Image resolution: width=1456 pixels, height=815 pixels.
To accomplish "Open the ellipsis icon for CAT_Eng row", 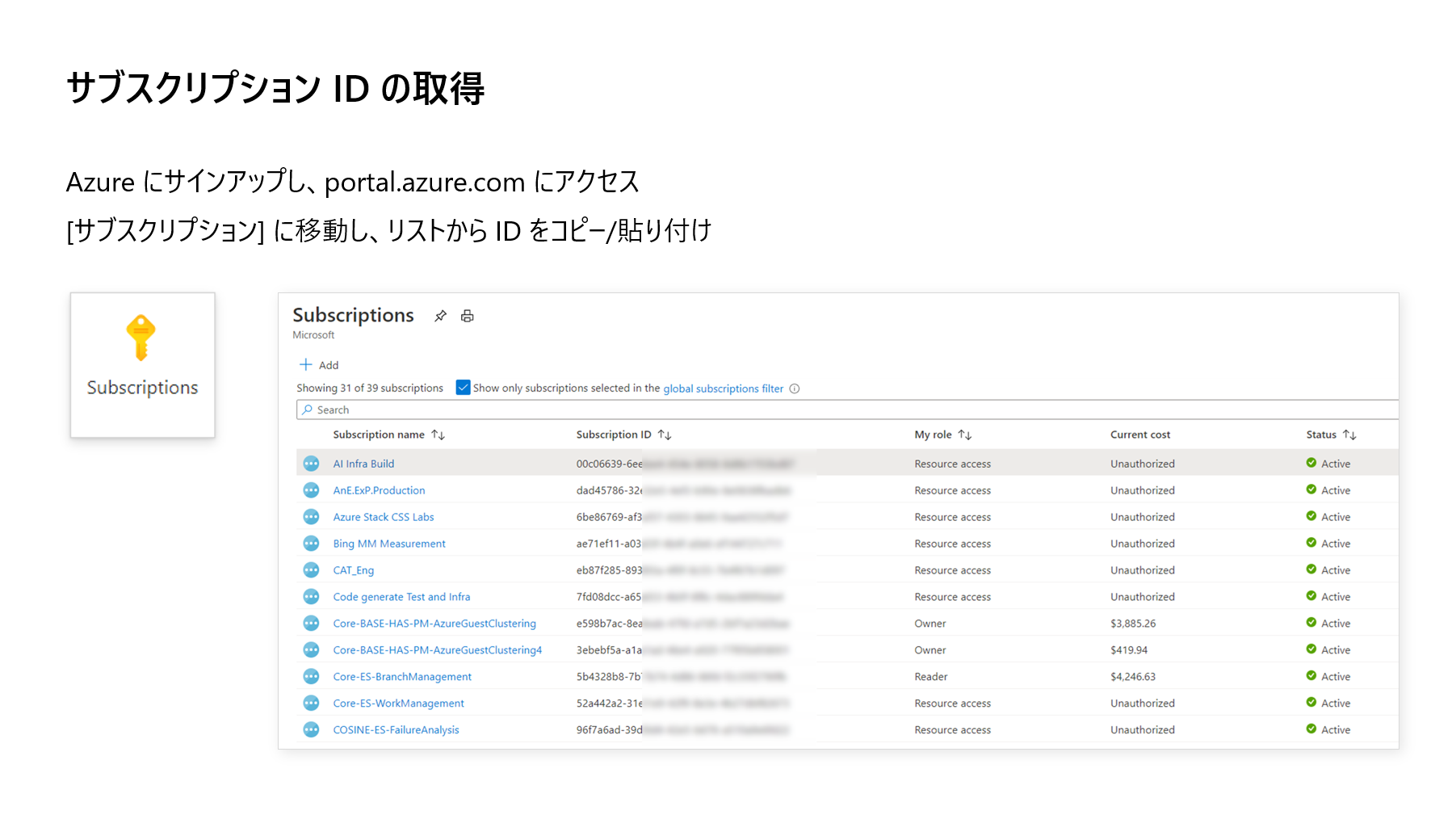I will 311,570.
